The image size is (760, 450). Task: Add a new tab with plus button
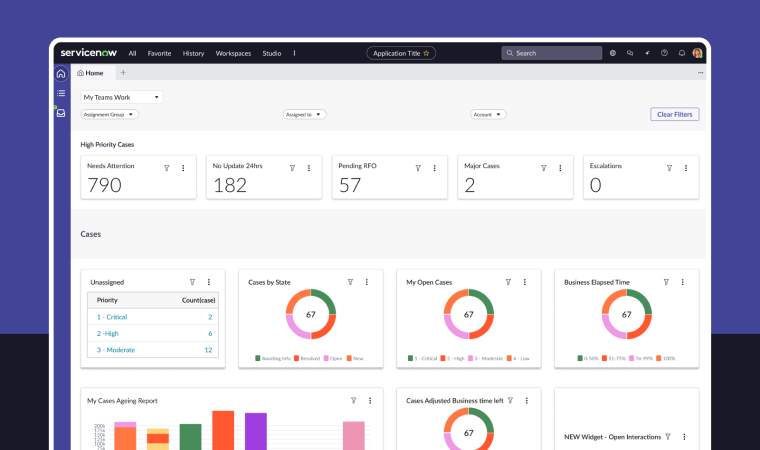[123, 73]
